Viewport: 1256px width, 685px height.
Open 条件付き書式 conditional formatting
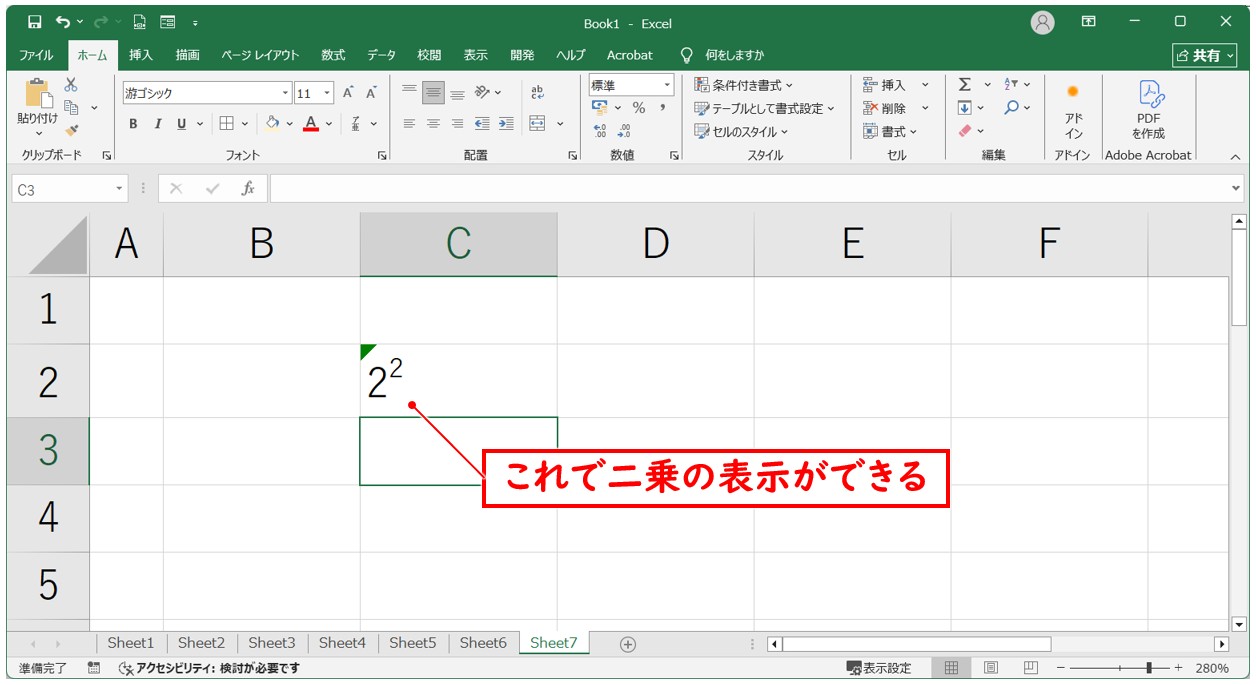[744, 85]
